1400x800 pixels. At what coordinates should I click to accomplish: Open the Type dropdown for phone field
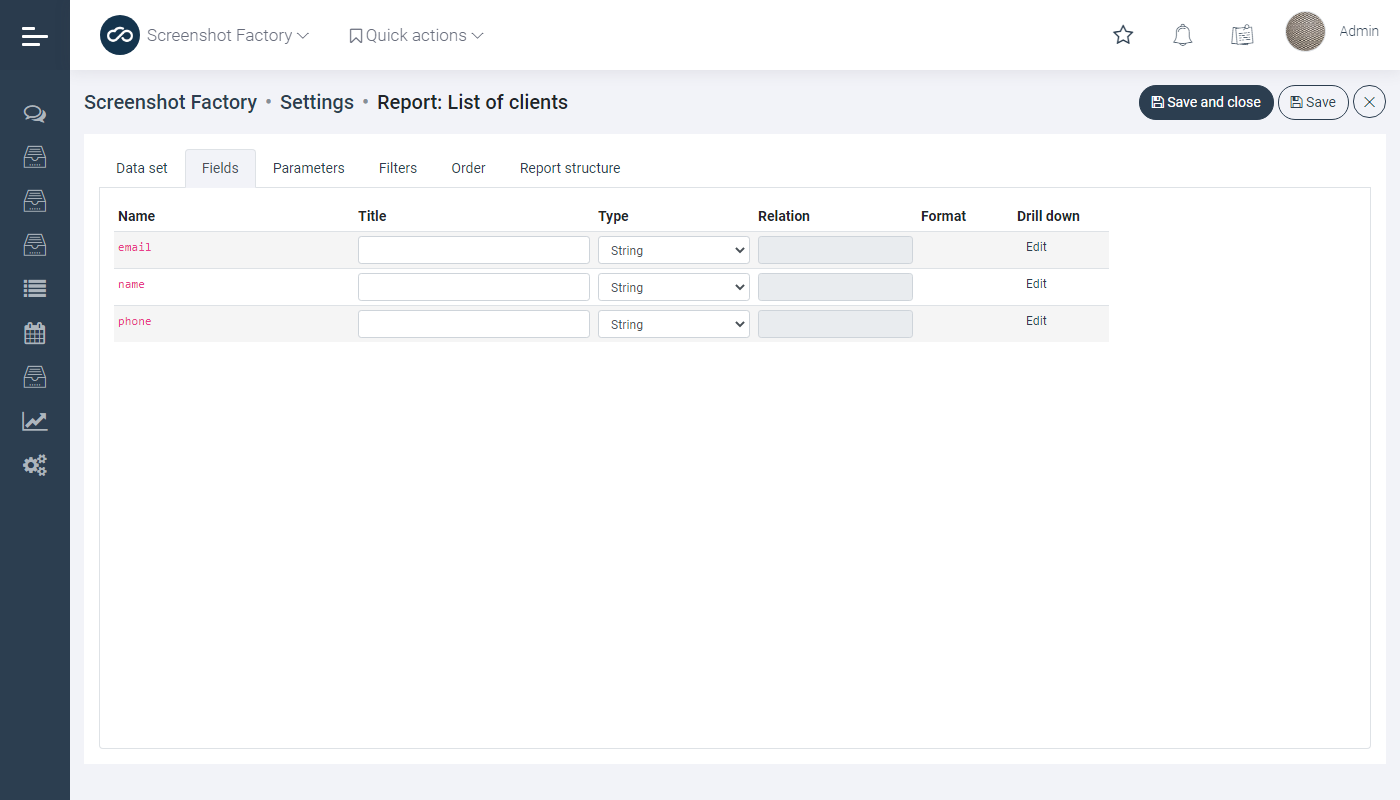click(673, 324)
